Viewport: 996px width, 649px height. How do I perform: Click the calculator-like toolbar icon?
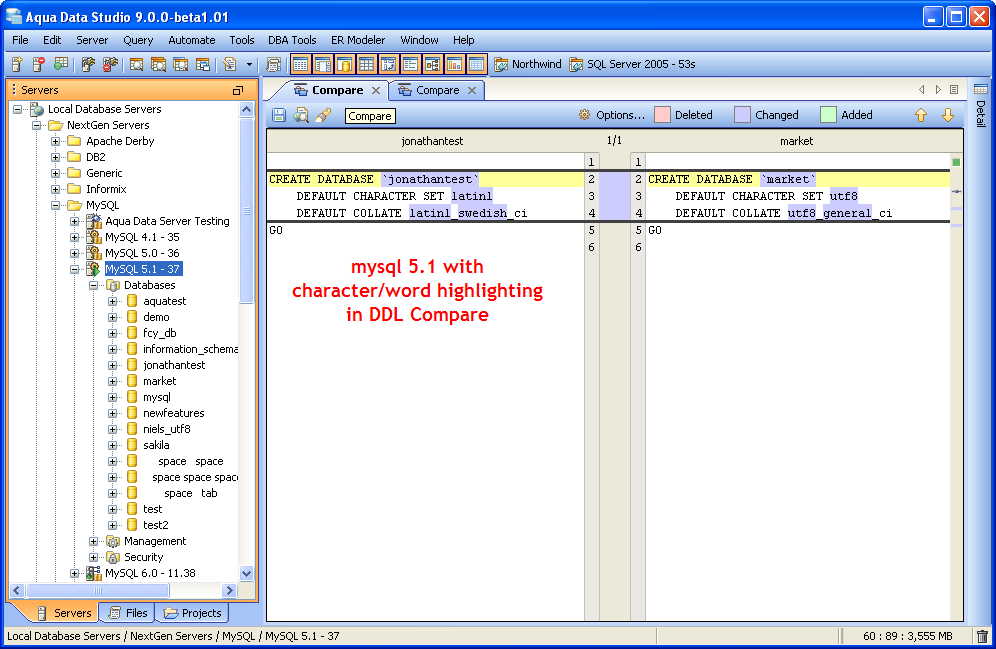(x=273, y=64)
